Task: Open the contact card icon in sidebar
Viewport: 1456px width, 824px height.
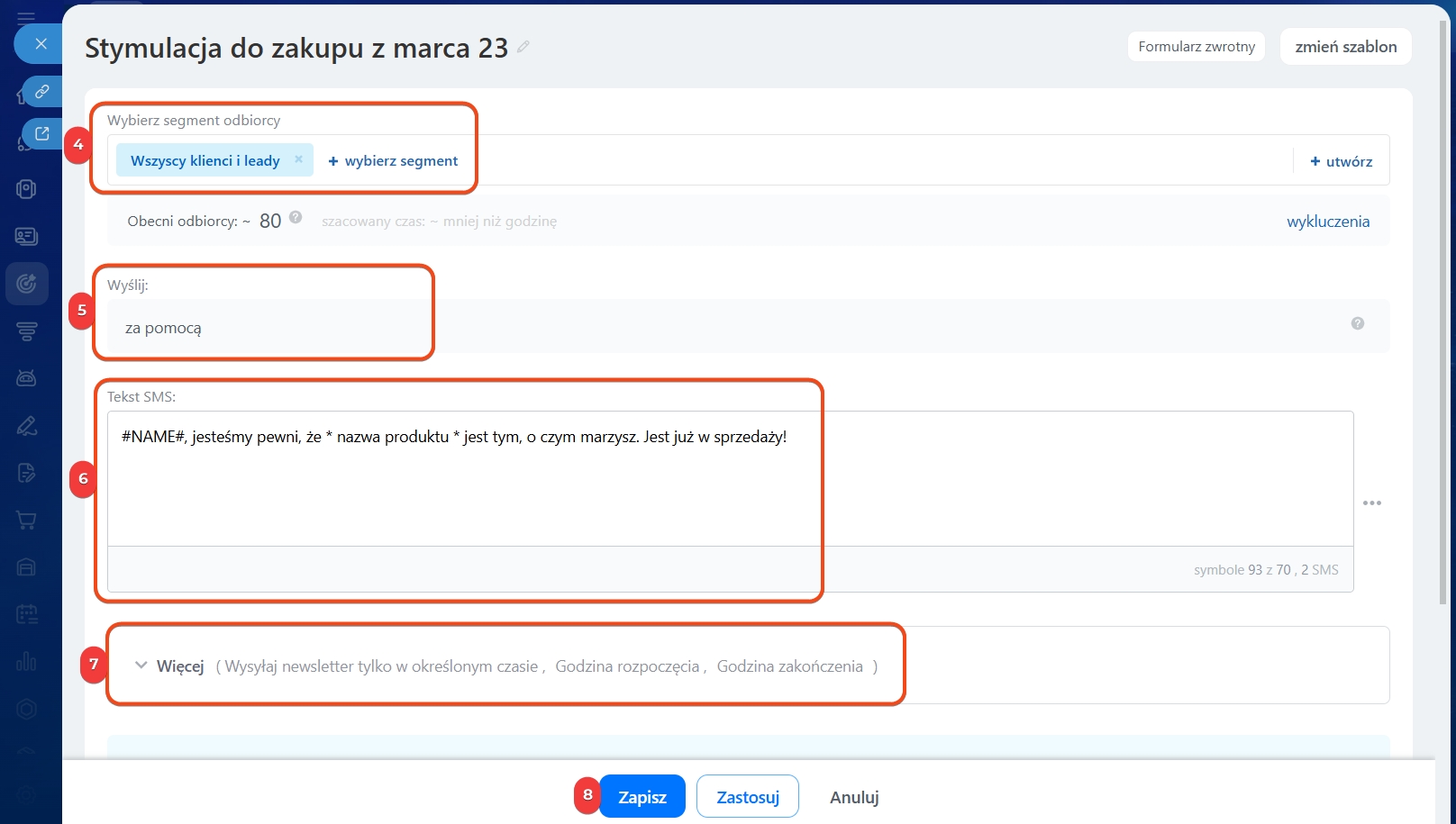Action: (x=26, y=236)
